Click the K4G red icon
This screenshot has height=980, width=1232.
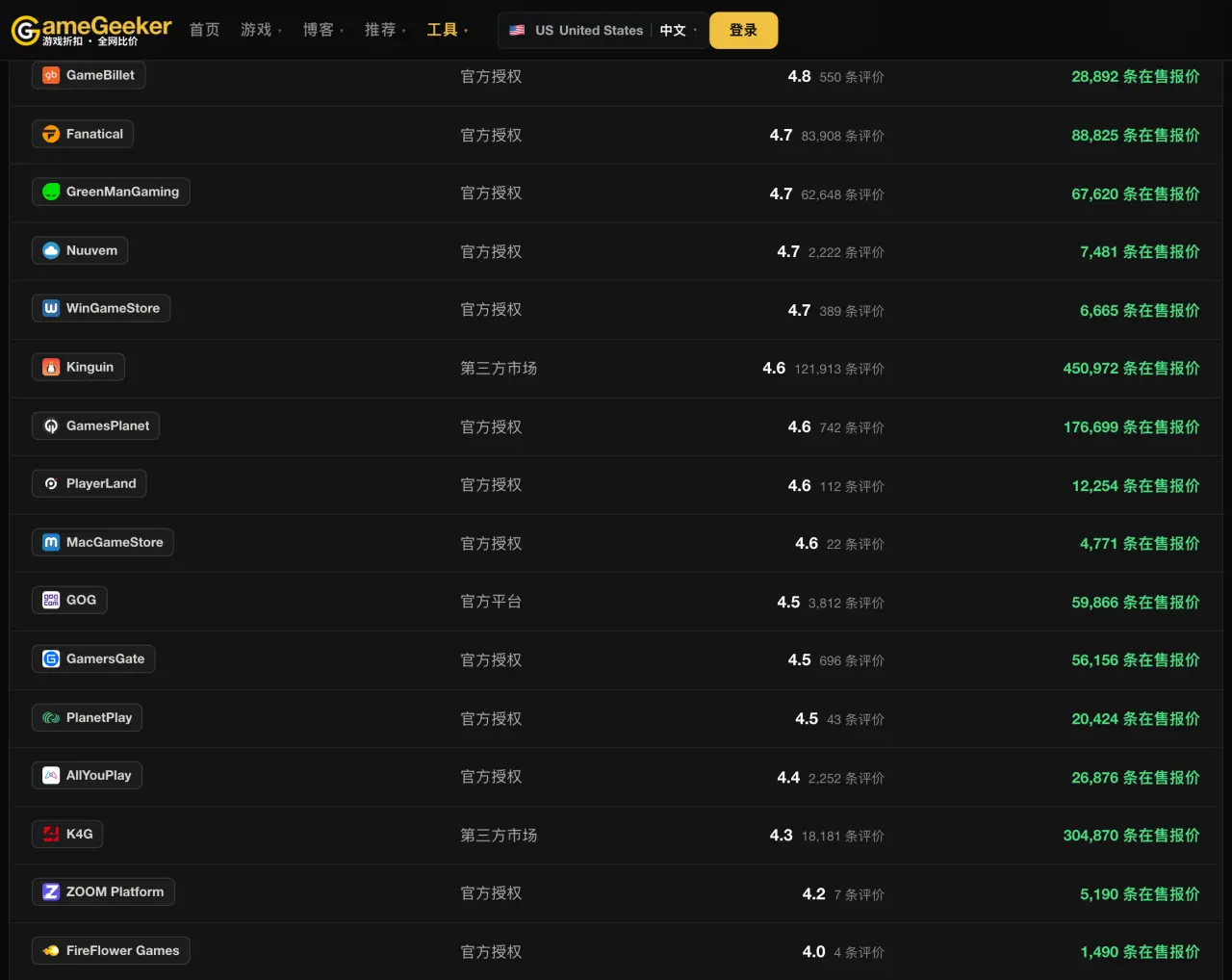point(51,834)
